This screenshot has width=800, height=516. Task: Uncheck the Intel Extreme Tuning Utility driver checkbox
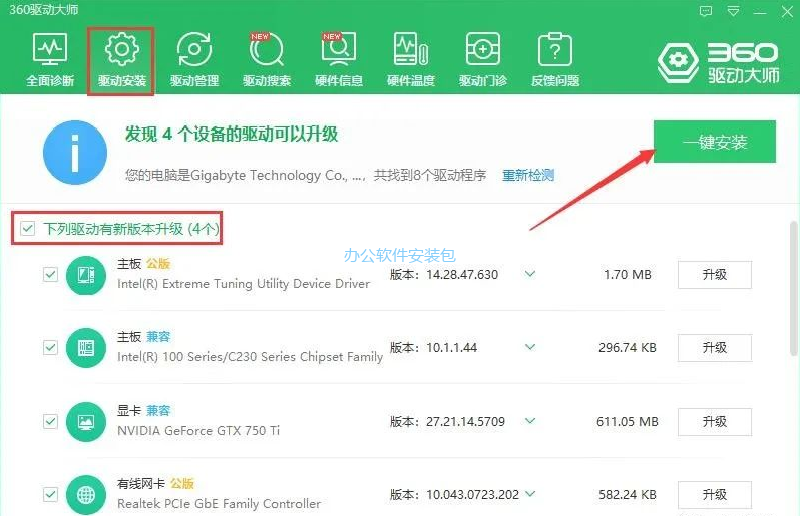point(50,275)
